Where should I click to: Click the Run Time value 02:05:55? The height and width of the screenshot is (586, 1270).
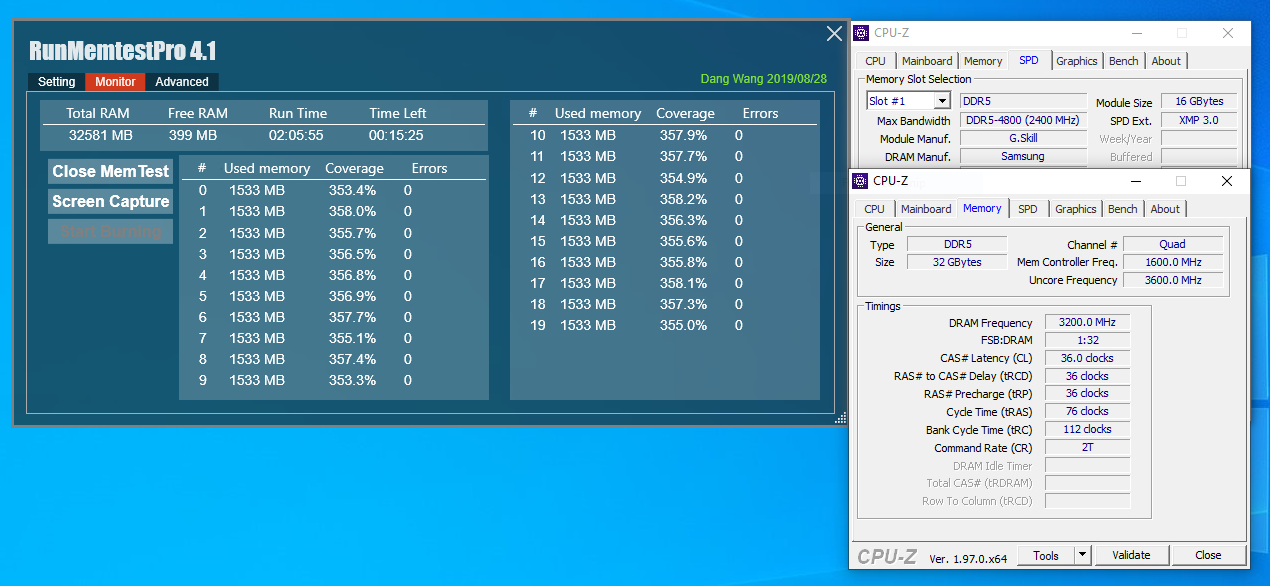[x=296, y=135]
